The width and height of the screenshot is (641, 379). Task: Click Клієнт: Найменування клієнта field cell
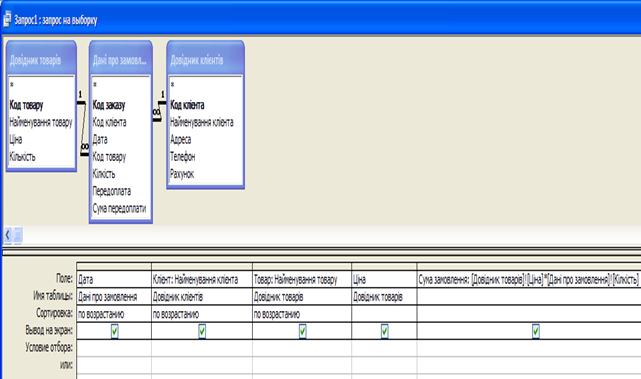pyautogui.click(x=202, y=279)
